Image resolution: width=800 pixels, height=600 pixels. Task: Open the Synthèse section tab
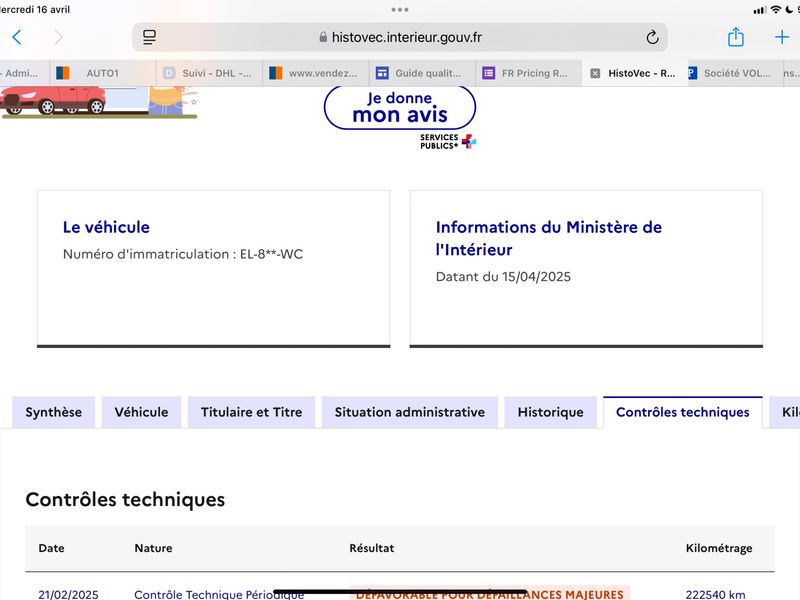(x=54, y=412)
